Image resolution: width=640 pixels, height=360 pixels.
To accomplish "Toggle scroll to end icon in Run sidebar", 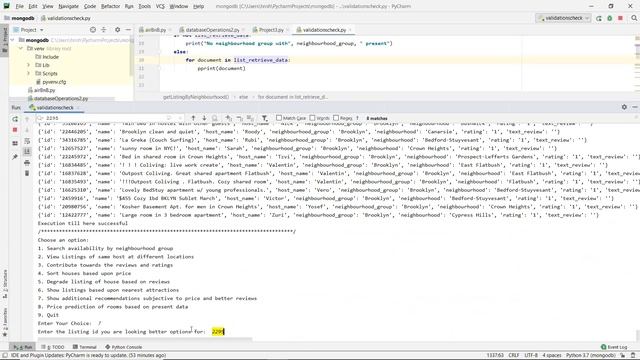I will [27, 151].
